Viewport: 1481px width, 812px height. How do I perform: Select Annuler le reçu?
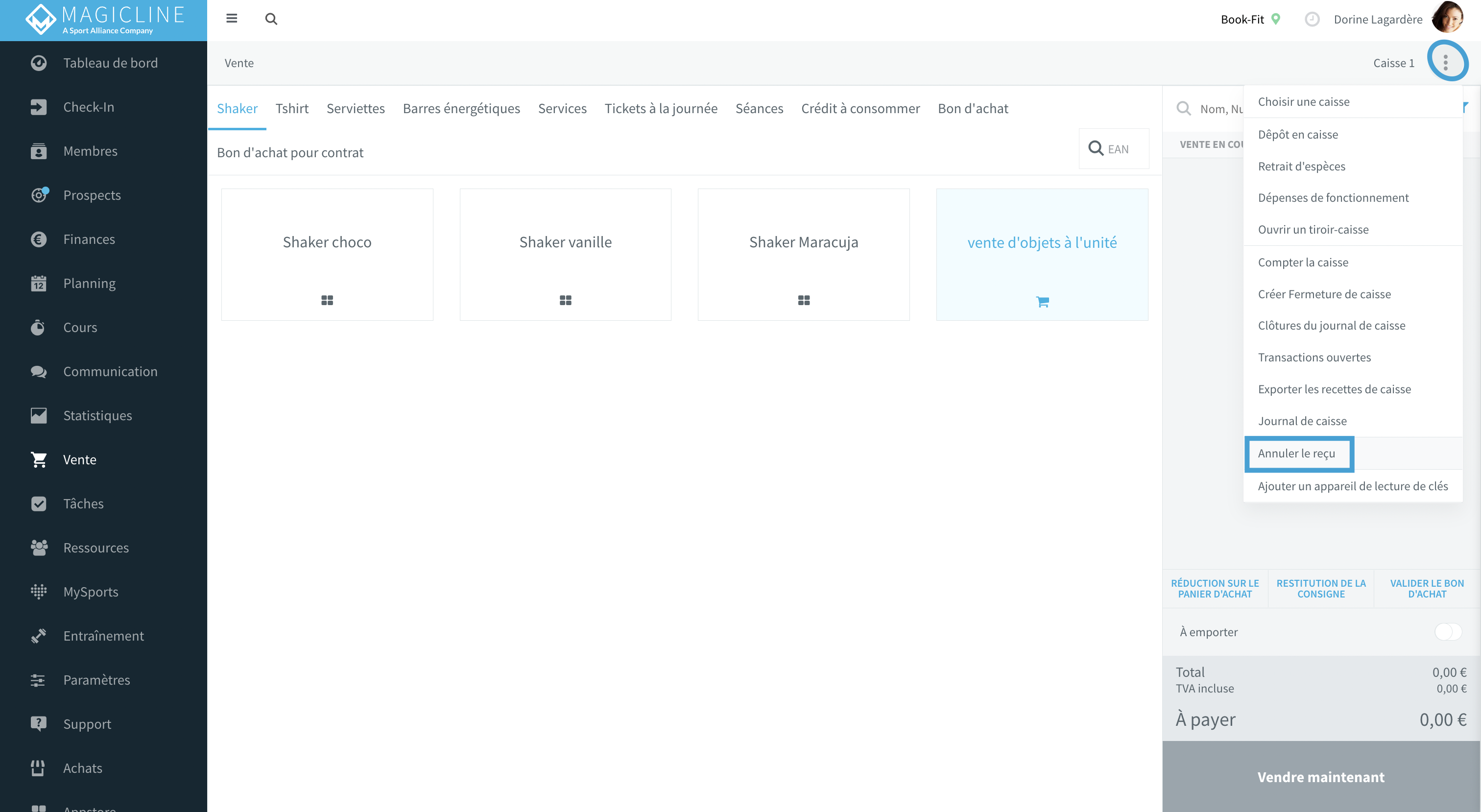coord(1353,454)
